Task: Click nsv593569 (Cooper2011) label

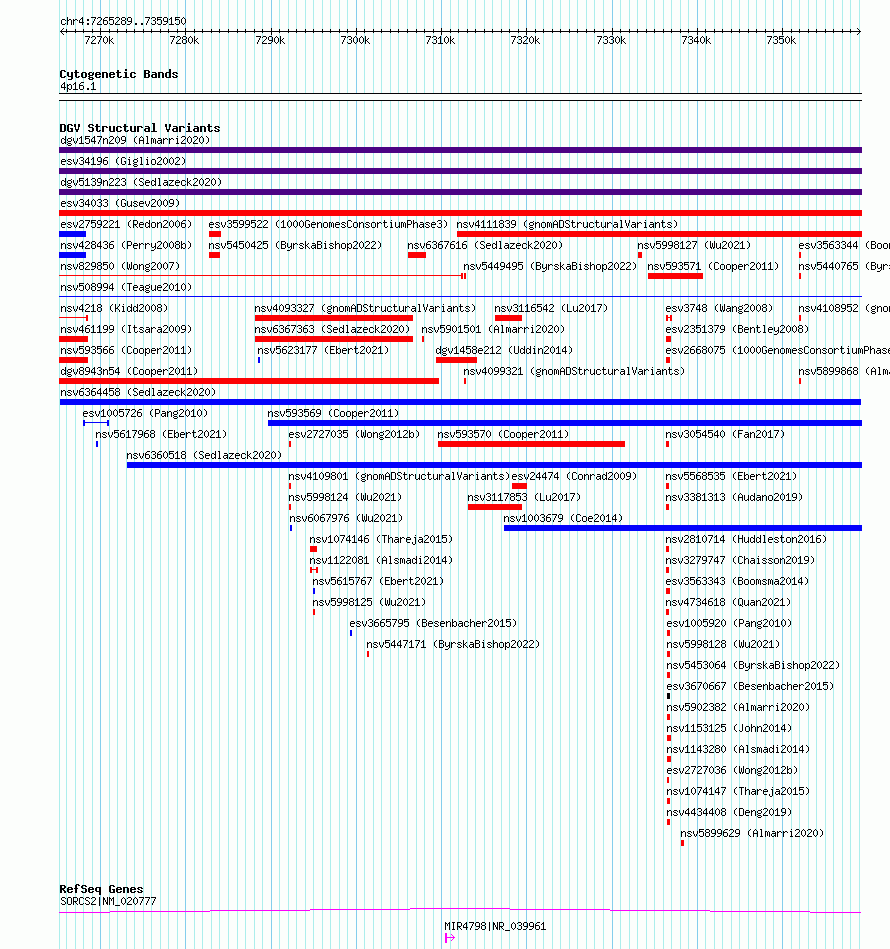Action: click(x=333, y=413)
